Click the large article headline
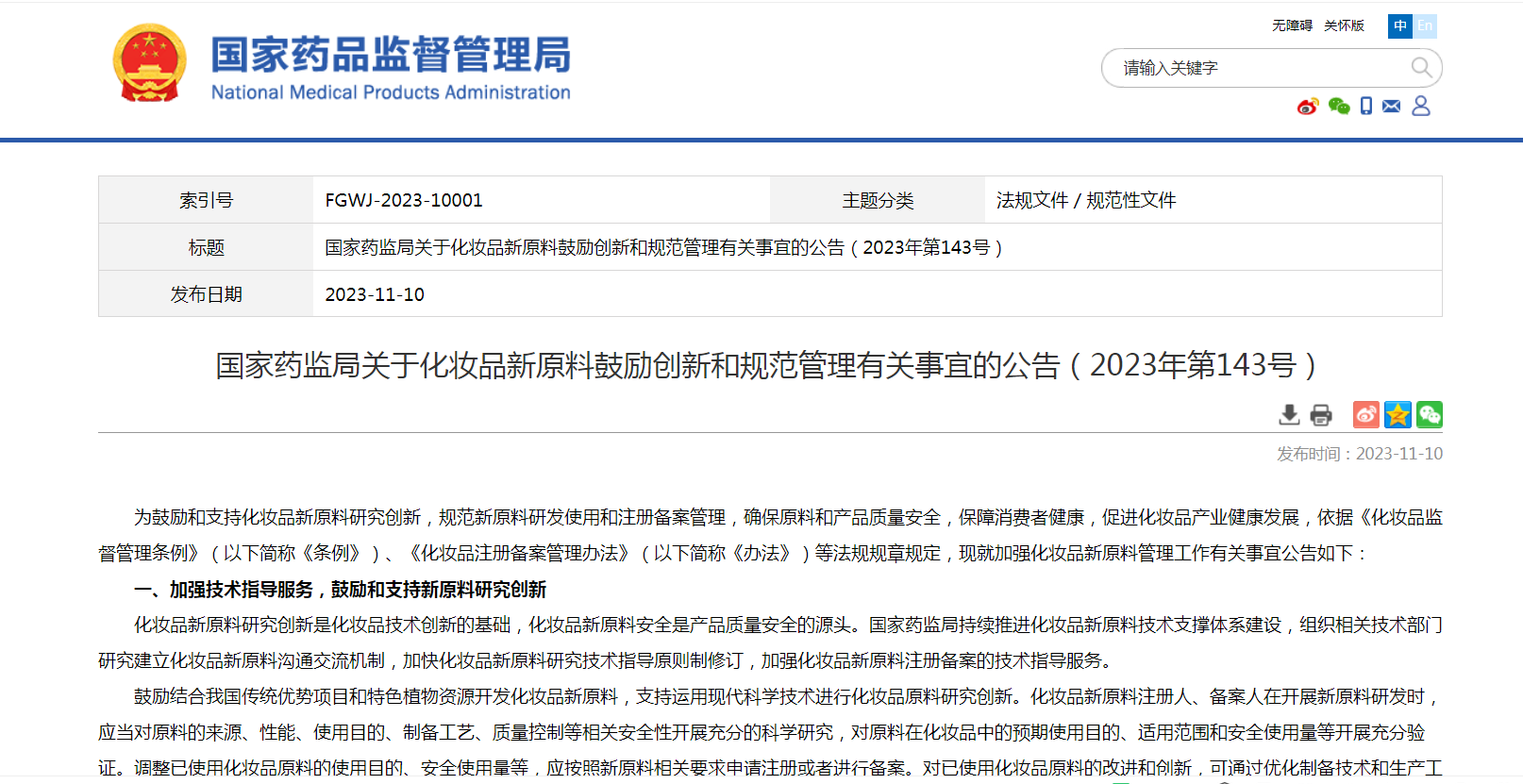Screen dimensions: 1523x784 pyautogui.click(x=766, y=365)
